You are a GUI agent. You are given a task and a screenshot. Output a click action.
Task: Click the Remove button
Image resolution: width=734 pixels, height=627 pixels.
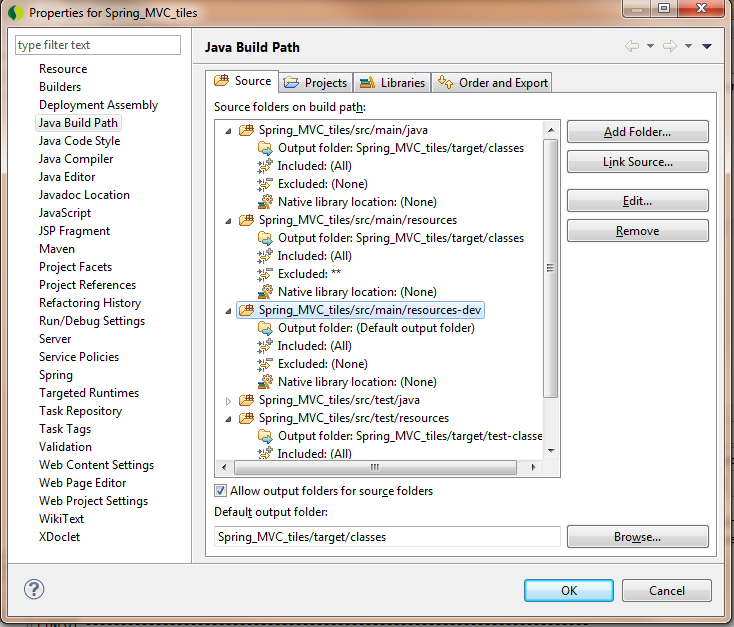pyautogui.click(x=638, y=231)
